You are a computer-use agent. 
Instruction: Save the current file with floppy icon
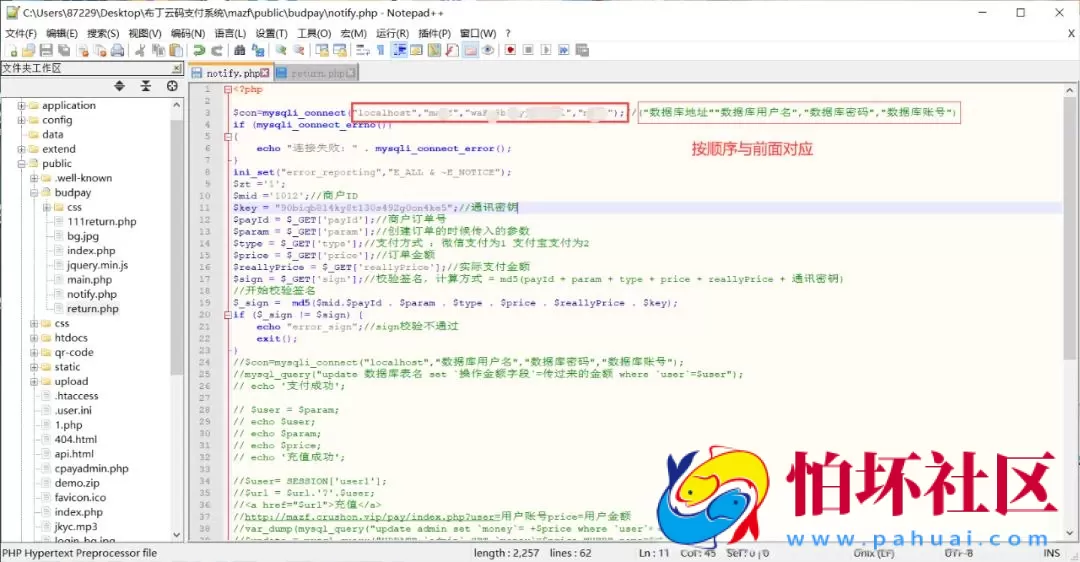coord(46,50)
